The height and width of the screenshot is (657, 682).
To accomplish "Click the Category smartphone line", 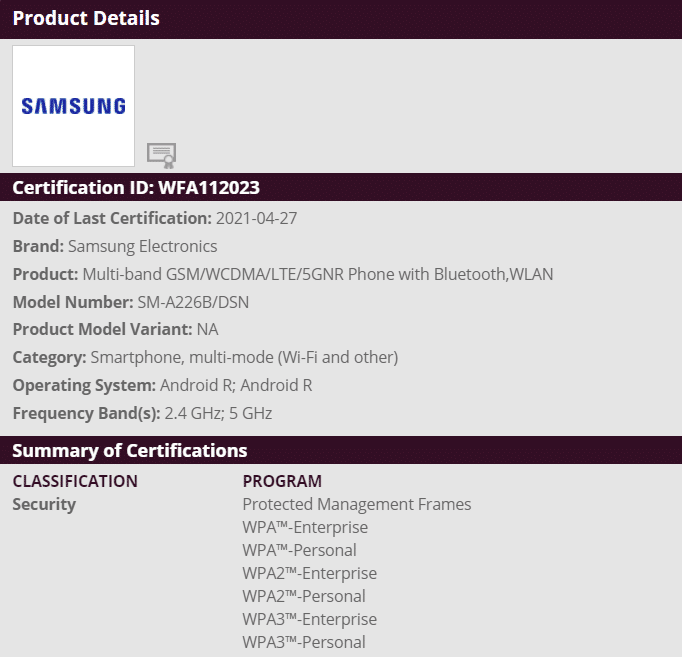I will [205, 357].
